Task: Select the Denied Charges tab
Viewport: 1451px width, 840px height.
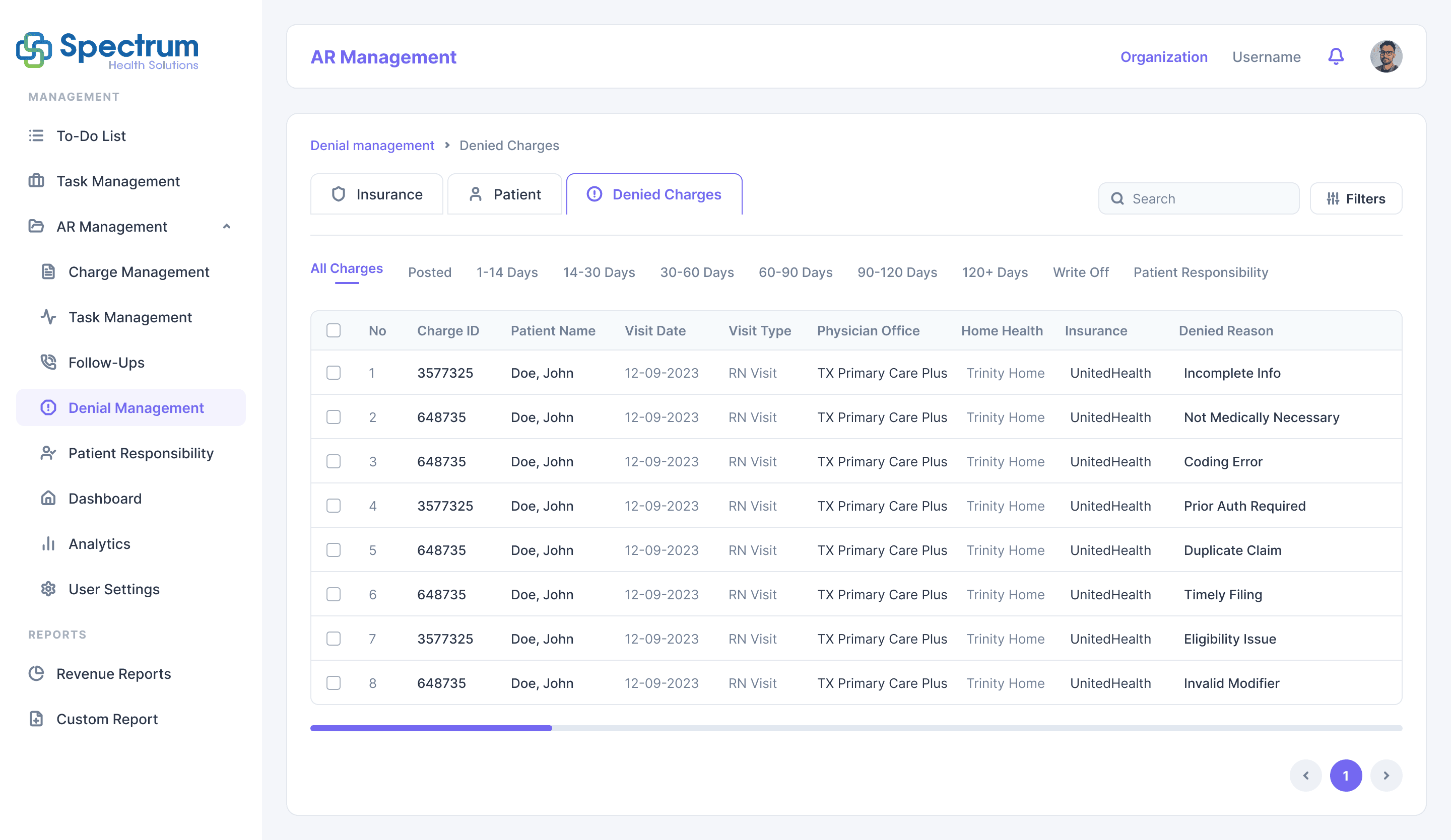Action: (654, 194)
